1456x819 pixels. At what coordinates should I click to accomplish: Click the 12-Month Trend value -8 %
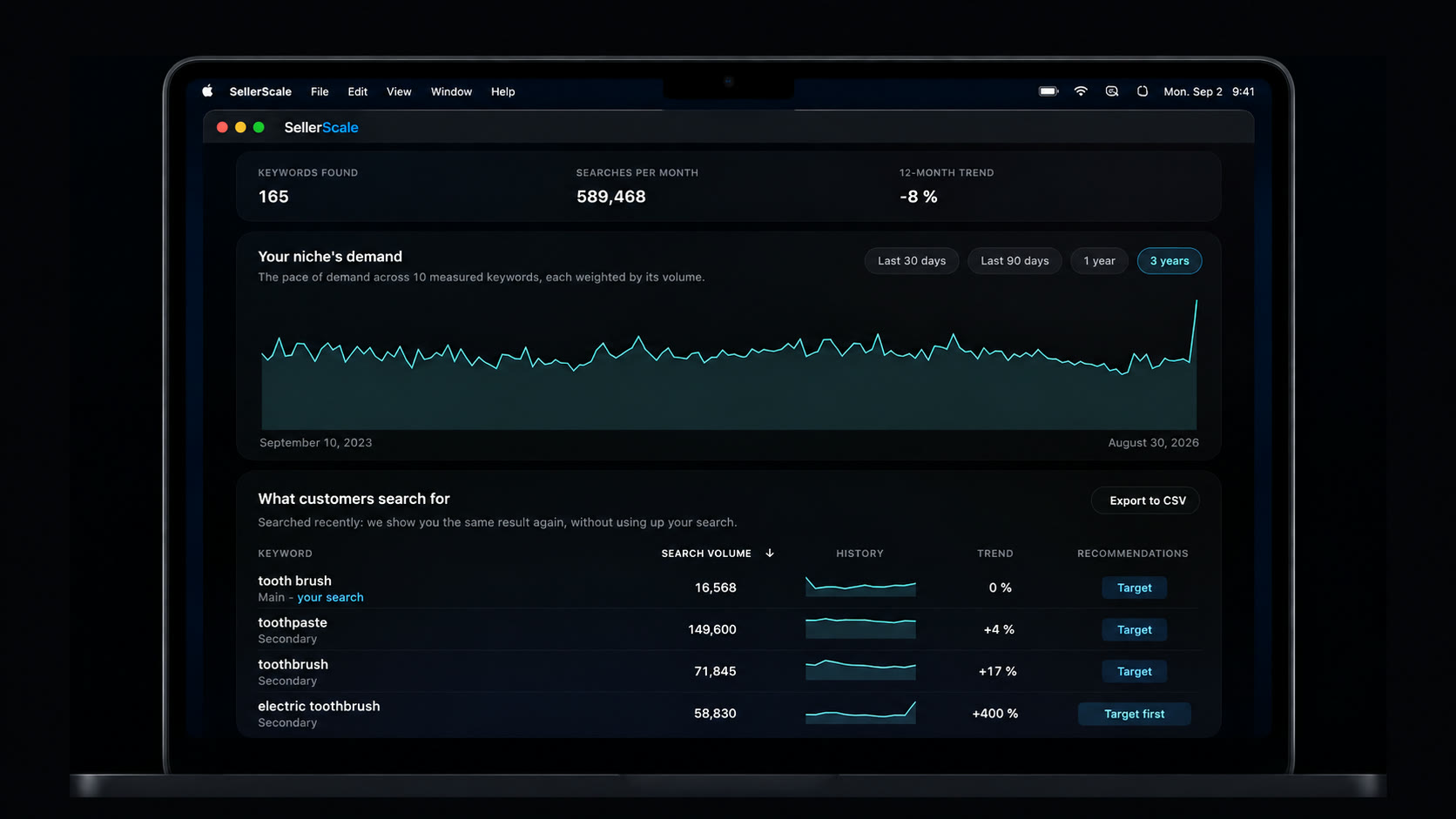pos(919,197)
